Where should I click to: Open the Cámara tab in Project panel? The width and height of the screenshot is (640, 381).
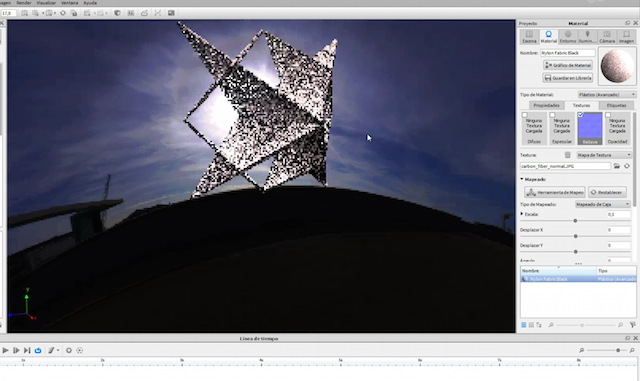607,37
